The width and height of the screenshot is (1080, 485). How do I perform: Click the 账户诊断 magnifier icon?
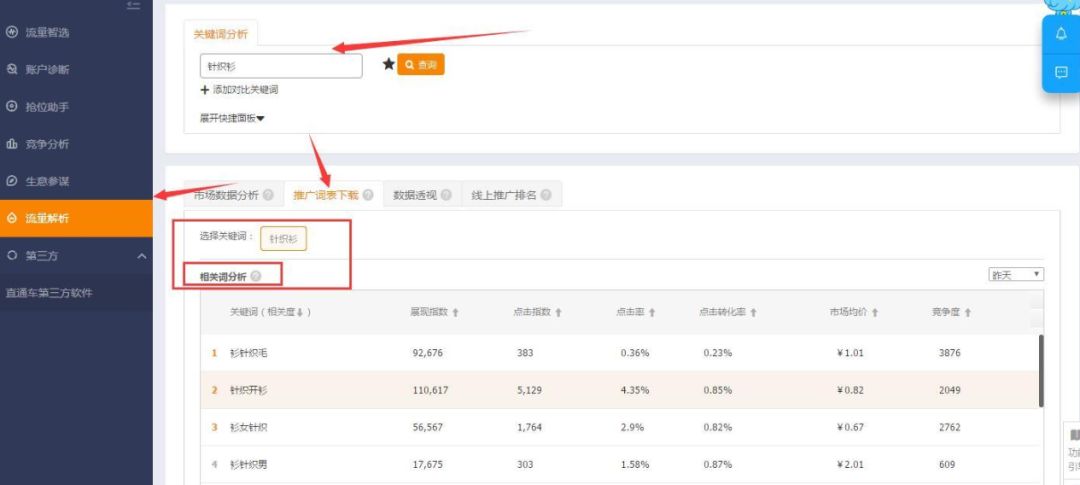(11, 70)
